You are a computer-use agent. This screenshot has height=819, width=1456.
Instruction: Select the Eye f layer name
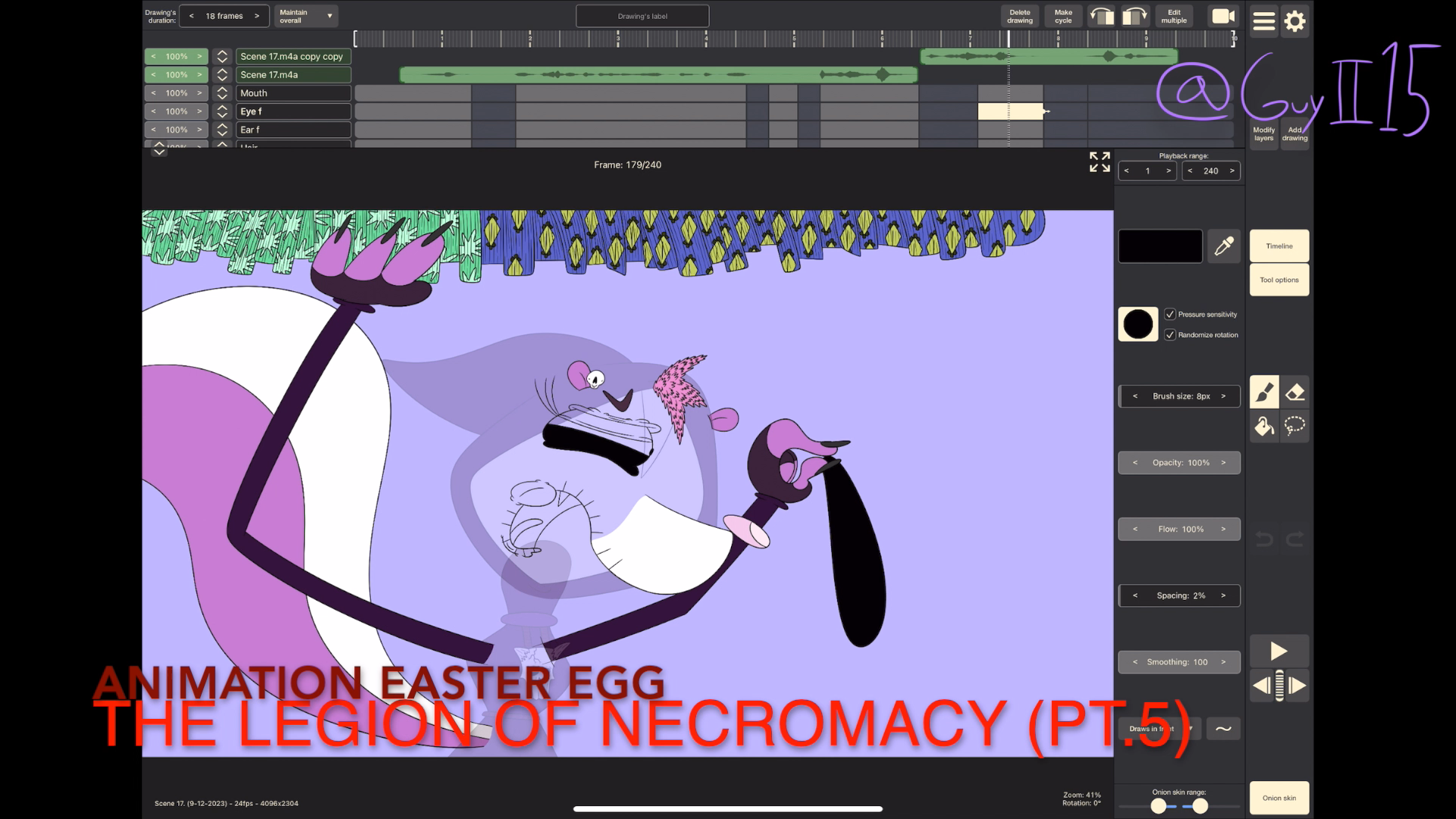[293, 111]
